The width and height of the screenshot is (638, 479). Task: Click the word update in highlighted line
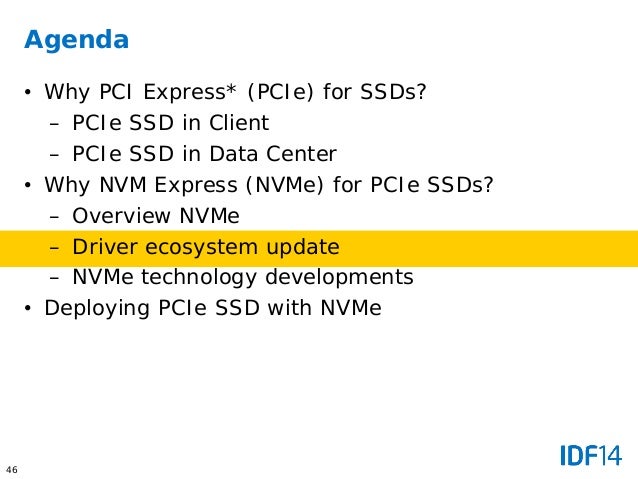click(x=303, y=247)
